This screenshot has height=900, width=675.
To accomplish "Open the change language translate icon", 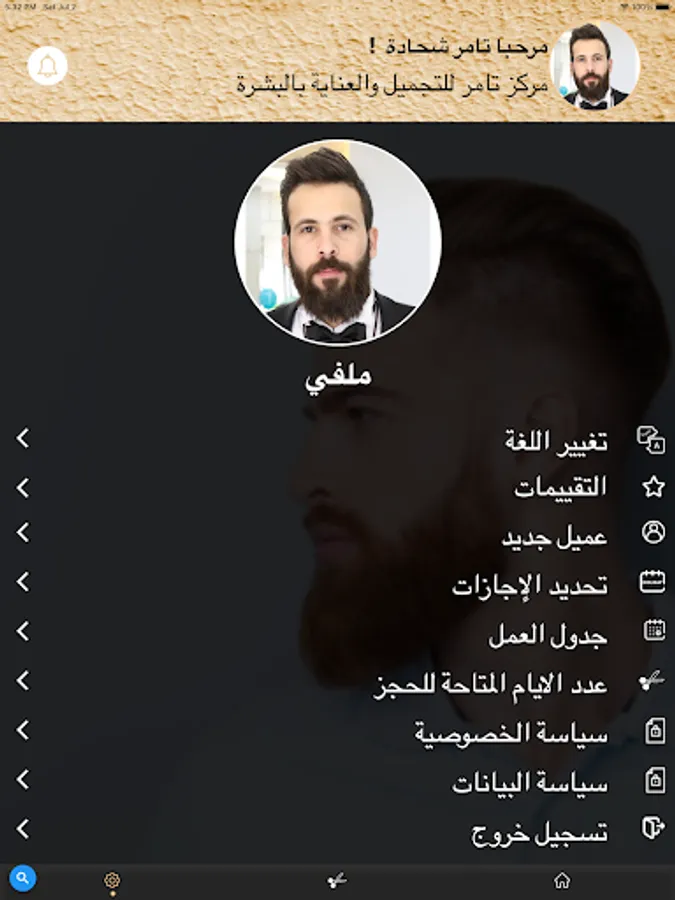I will point(651,440).
